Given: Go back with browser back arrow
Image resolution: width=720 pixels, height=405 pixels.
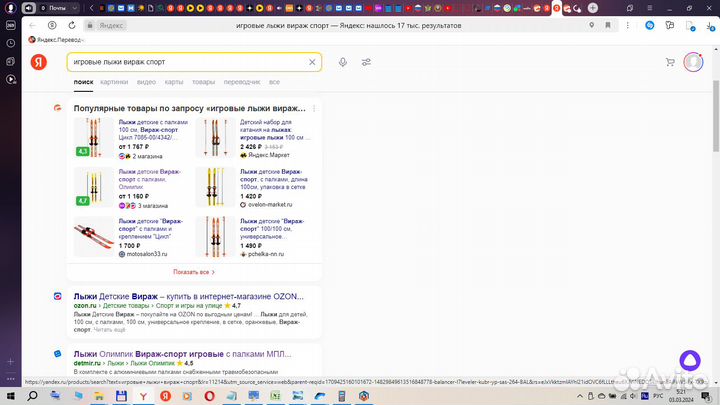Looking at the screenshot, I should pyautogui.click(x=32, y=25).
